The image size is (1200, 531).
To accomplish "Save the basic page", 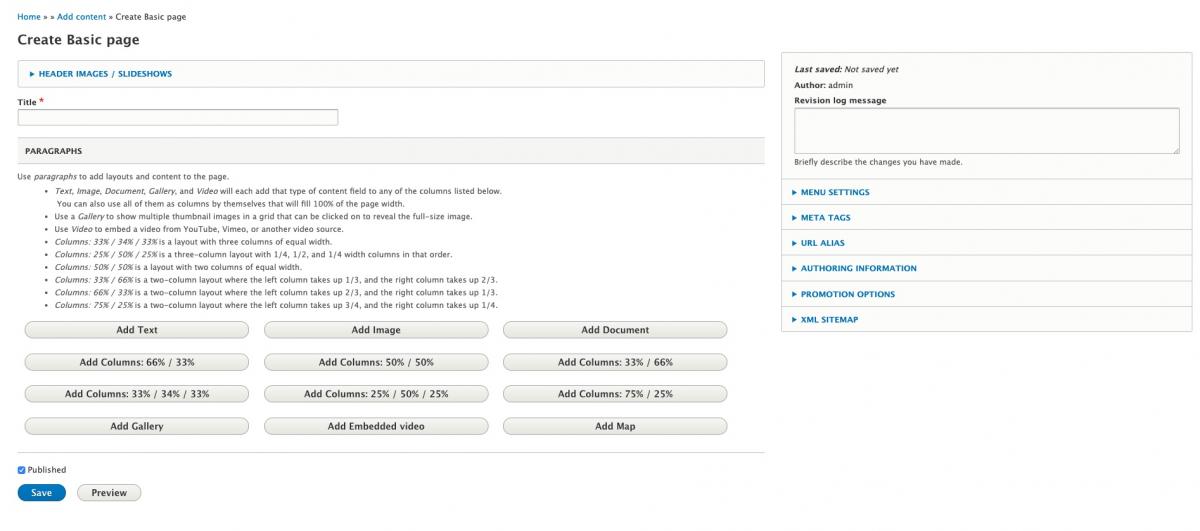I will 42,493.
